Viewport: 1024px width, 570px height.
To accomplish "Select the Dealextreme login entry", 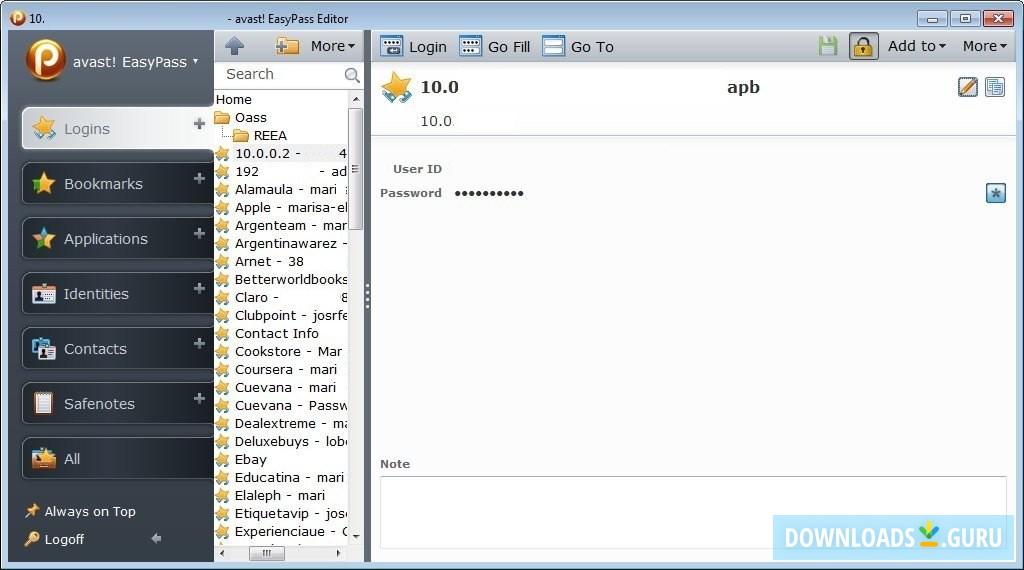I will point(281,424).
